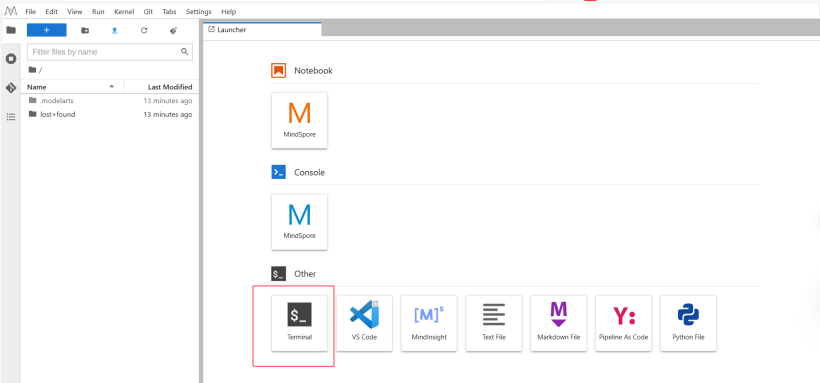Create a new Markdown File
Screen dimensions: 820x383
[559, 323]
